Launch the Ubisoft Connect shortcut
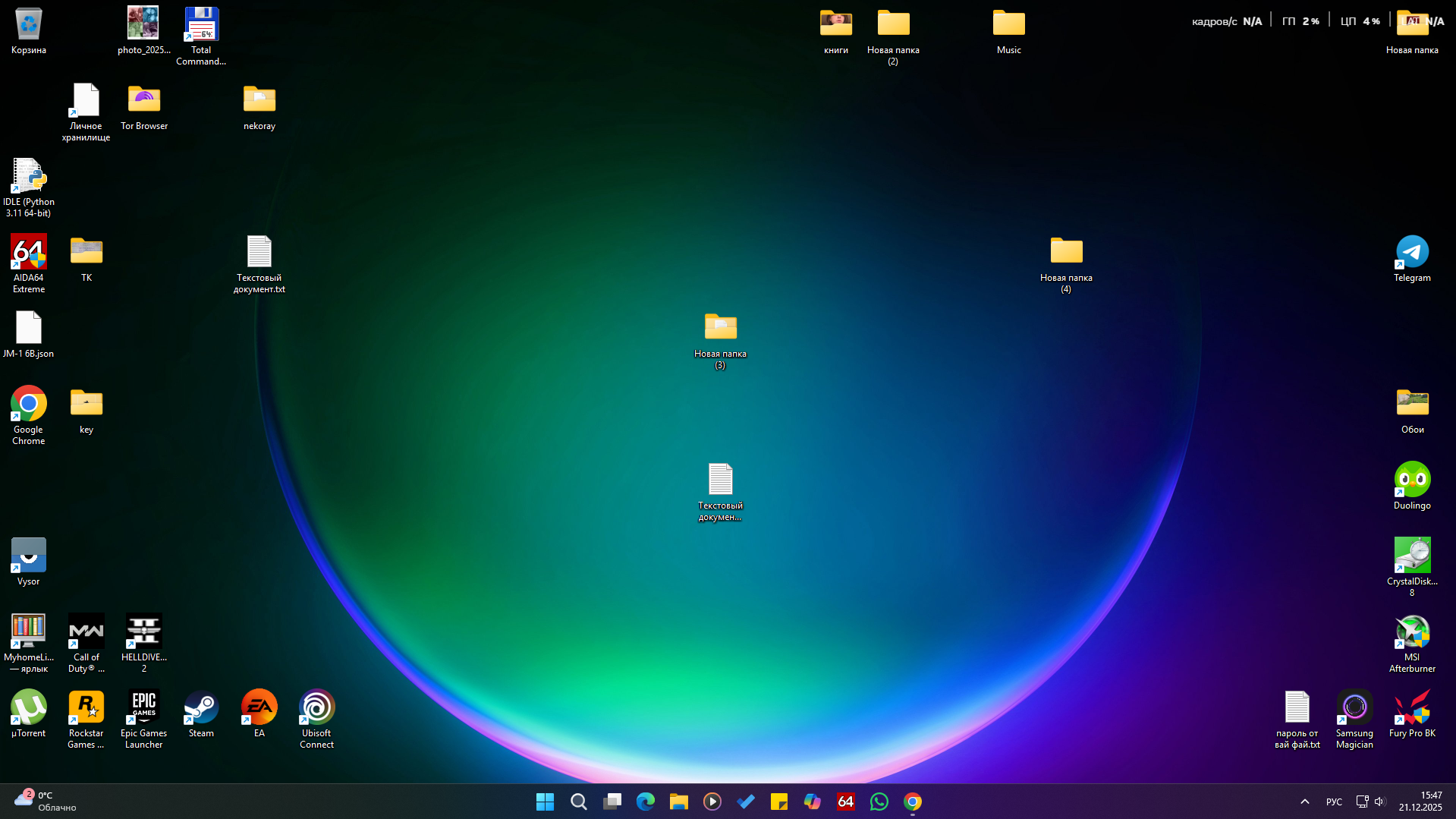The image size is (1456, 819). coord(316,720)
